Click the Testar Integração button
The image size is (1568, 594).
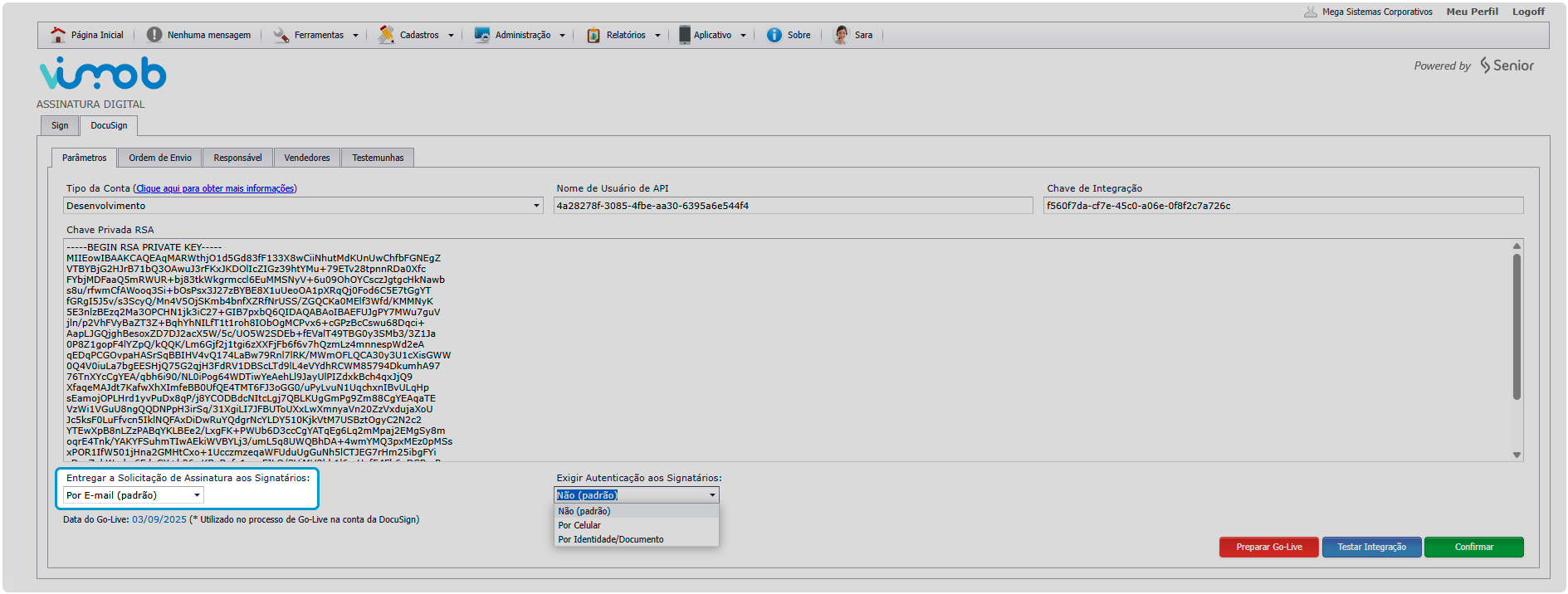[x=1372, y=547]
